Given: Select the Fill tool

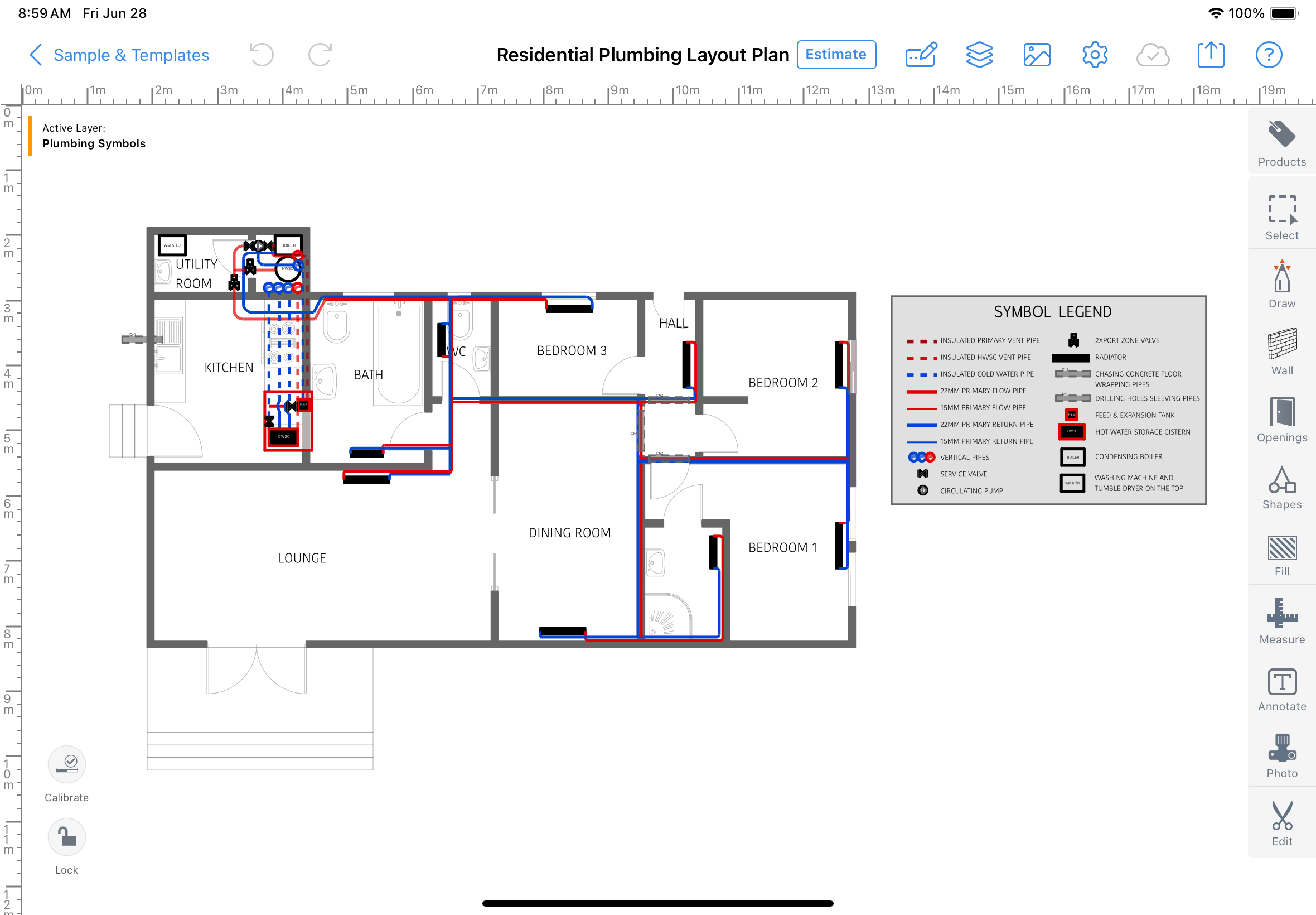Looking at the screenshot, I should [1281, 553].
